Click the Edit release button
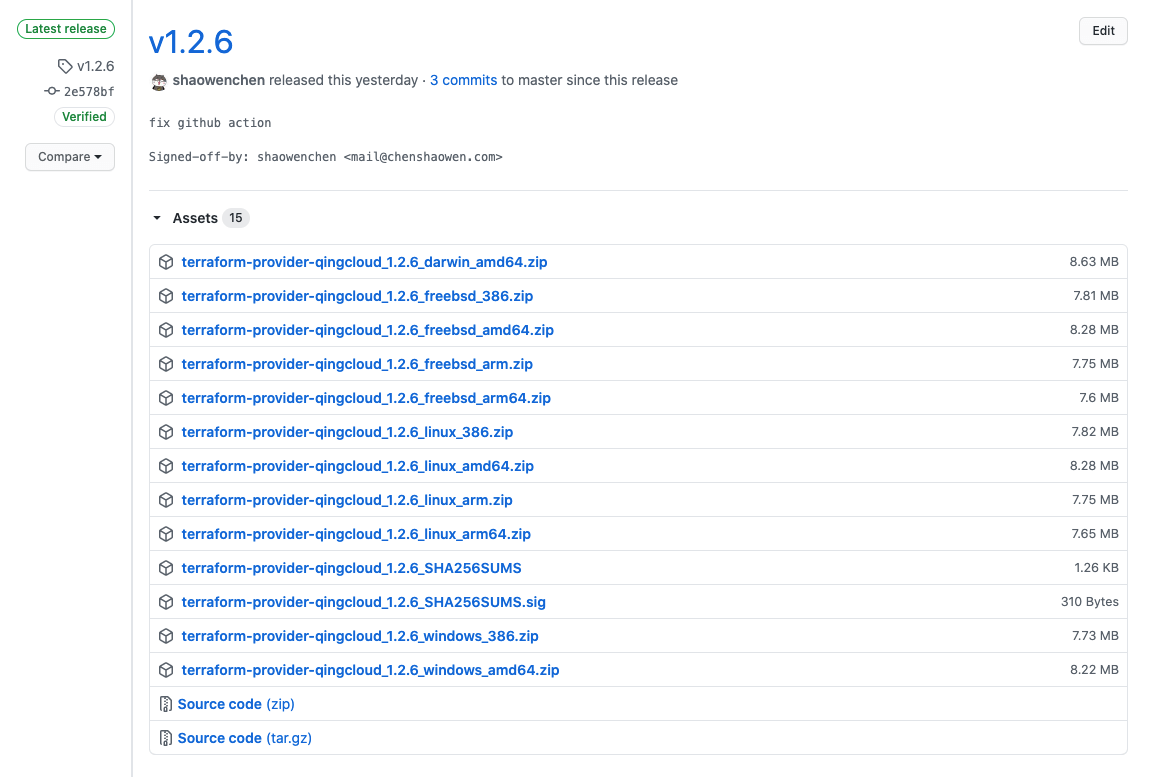 click(1103, 31)
